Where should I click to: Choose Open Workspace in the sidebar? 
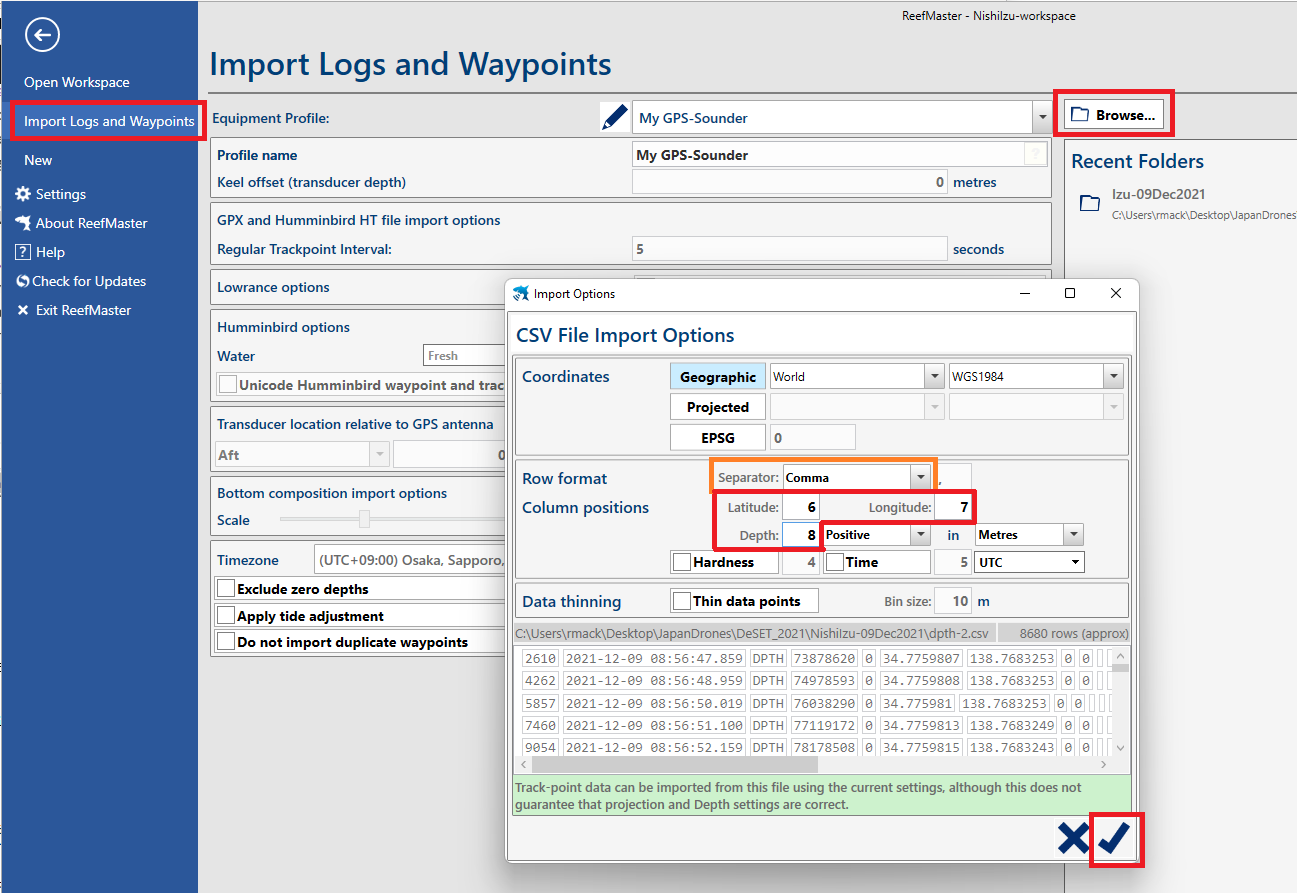[x=77, y=82]
